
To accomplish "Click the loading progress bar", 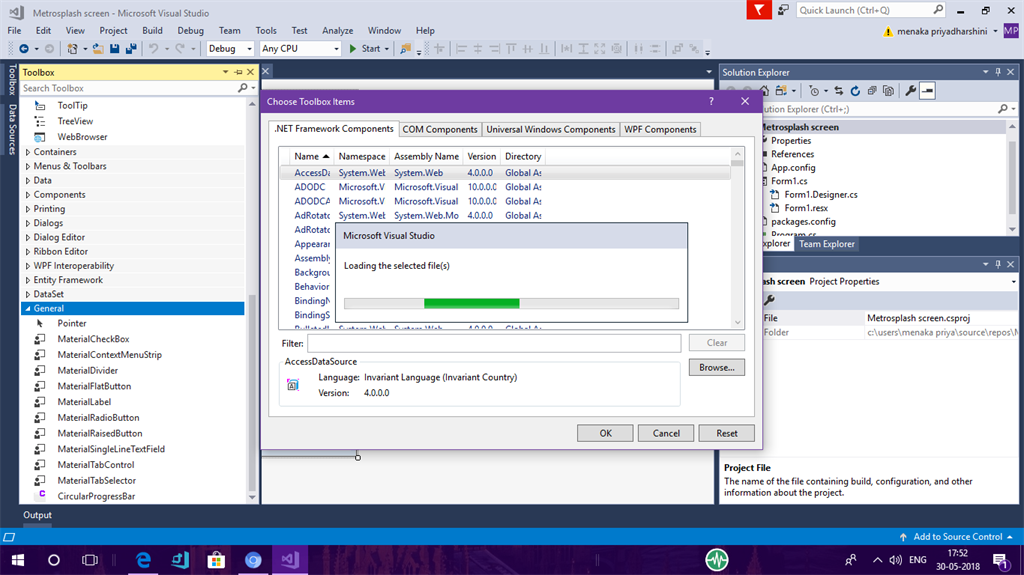I will click(511, 303).
